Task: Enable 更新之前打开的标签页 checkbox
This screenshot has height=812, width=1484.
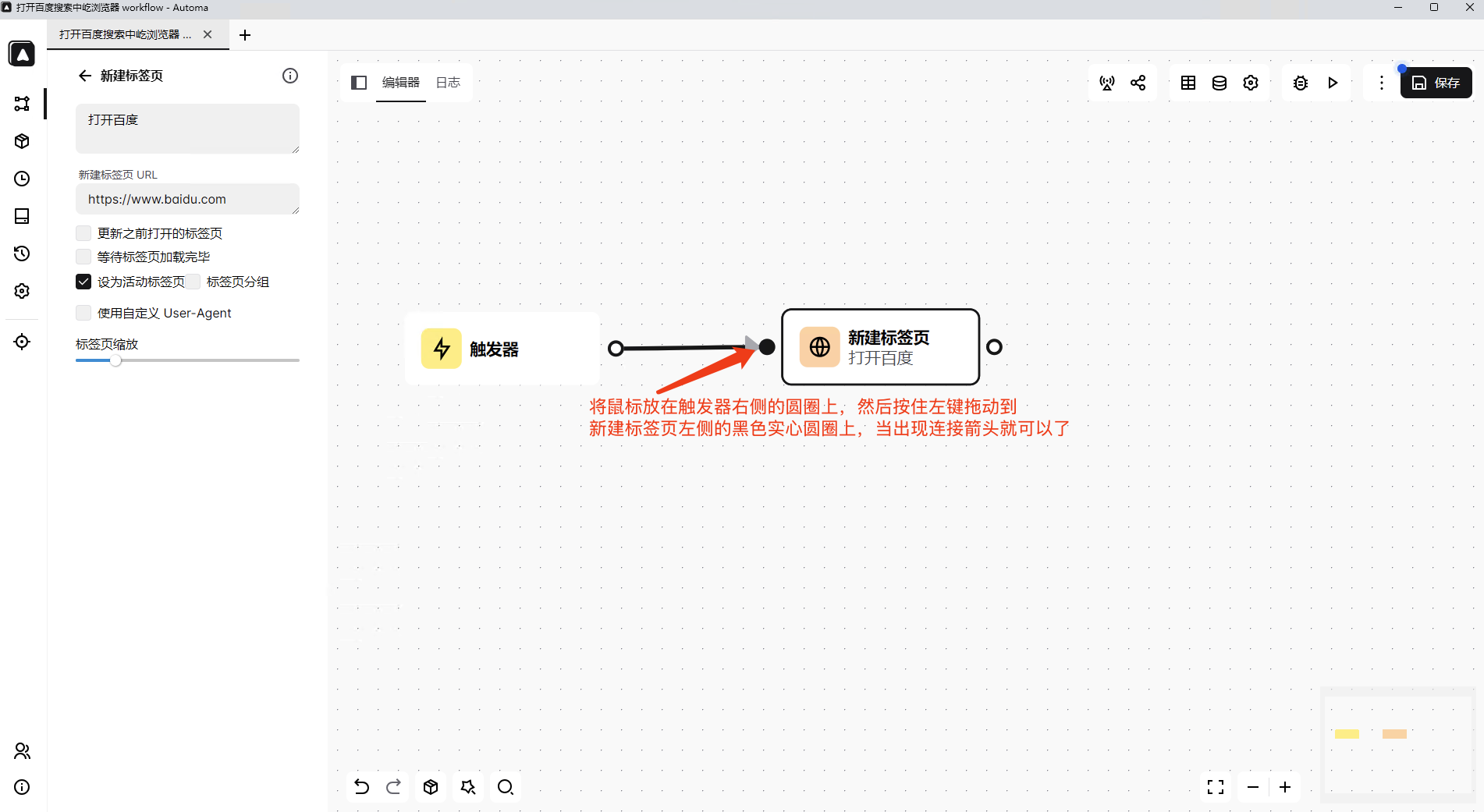Action: [83, 233]
